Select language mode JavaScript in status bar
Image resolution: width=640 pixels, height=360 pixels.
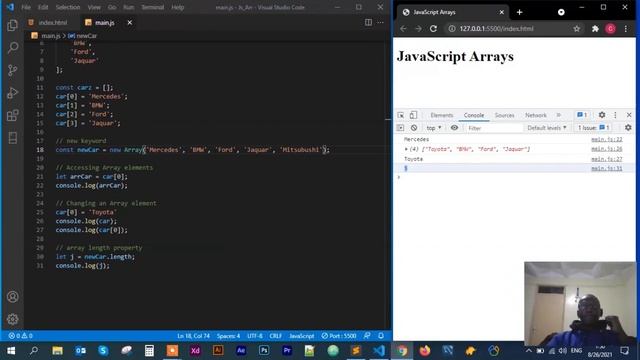pyautogui.click(x=302, y=336)
